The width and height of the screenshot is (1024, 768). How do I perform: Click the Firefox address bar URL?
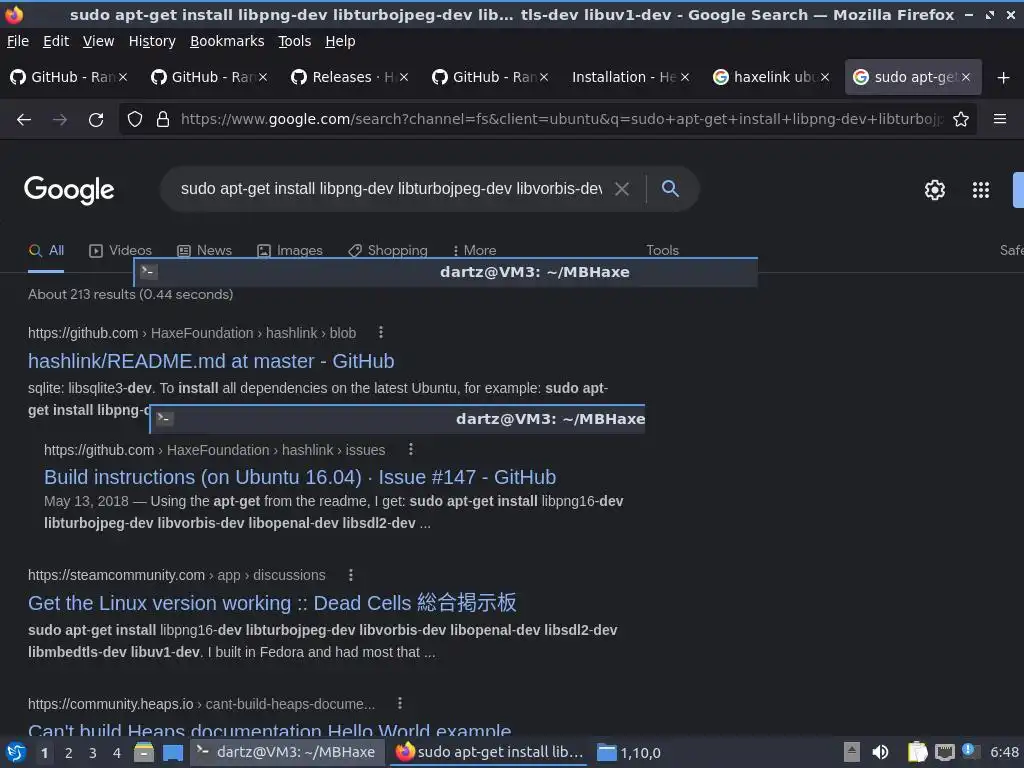coord(562,120)
